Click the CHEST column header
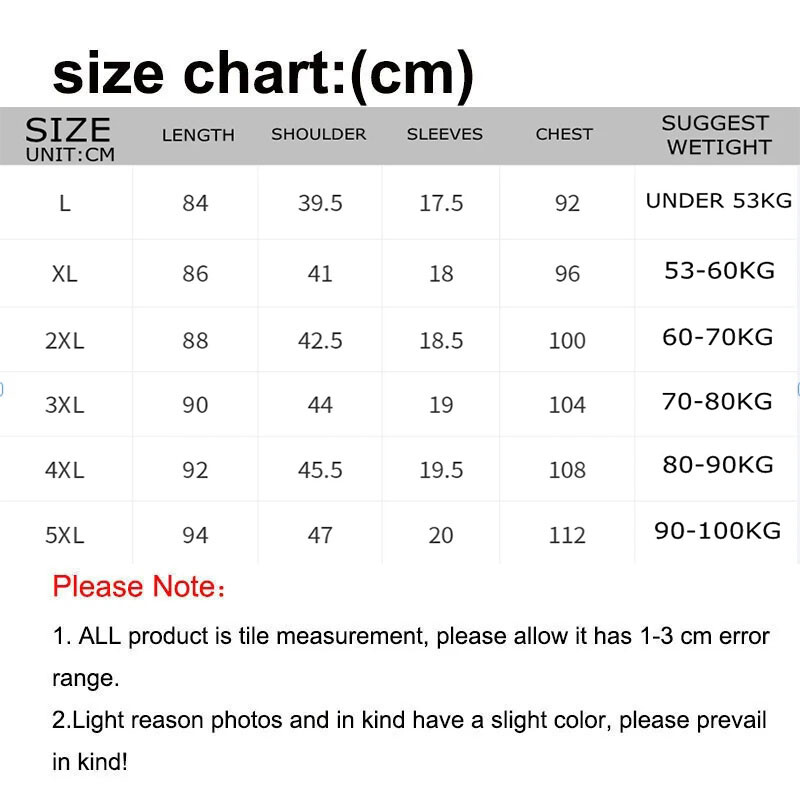800x800 pixels. [x=564, y=134]
